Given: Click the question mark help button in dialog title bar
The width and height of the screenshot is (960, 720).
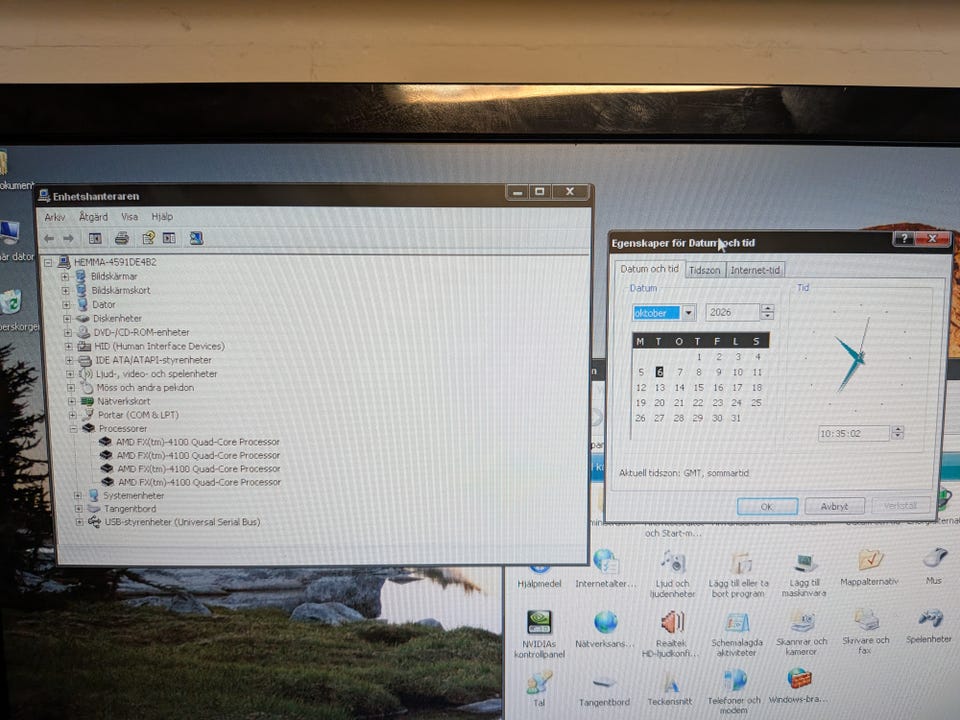Looking at the screenshot, I should click(904, 238).
